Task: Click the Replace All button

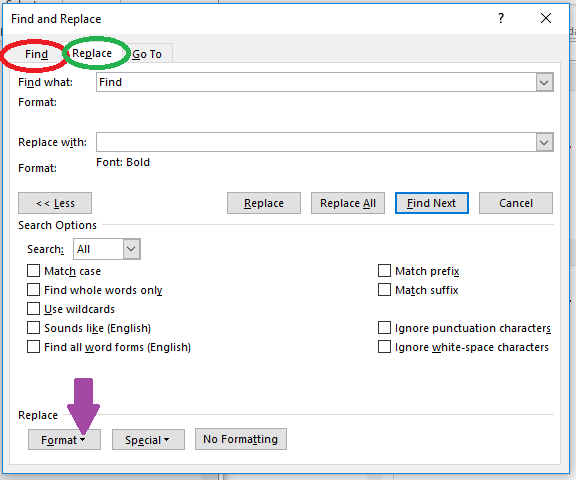Action: [348, 203]
